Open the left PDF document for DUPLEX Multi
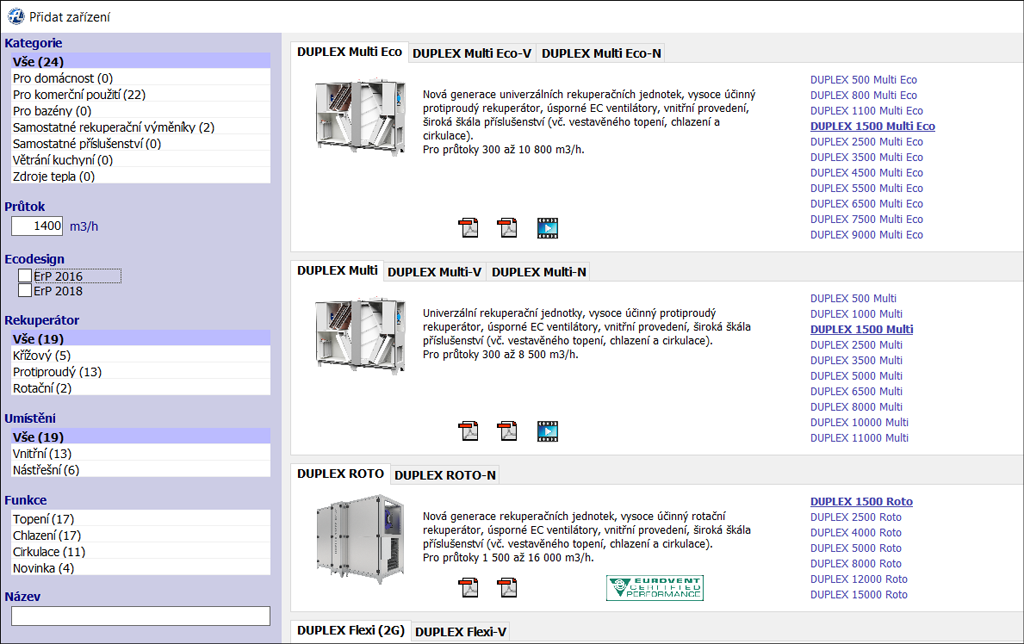 tap(468, 431)
